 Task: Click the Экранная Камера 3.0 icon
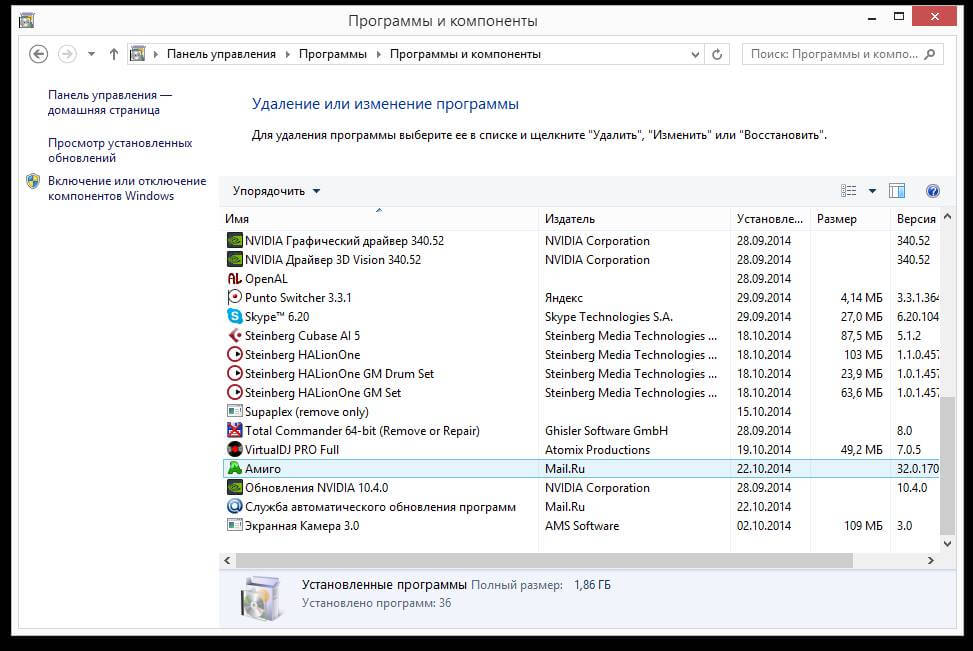[x=235, y=526]
